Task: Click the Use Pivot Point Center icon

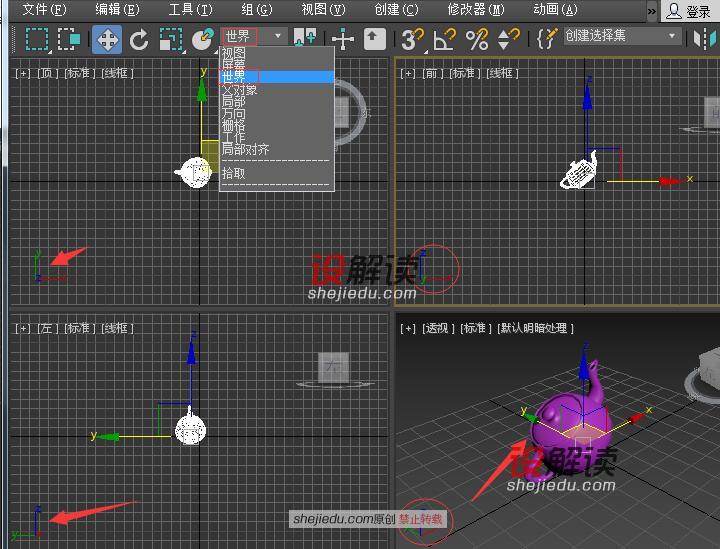Action: point(304,38)
